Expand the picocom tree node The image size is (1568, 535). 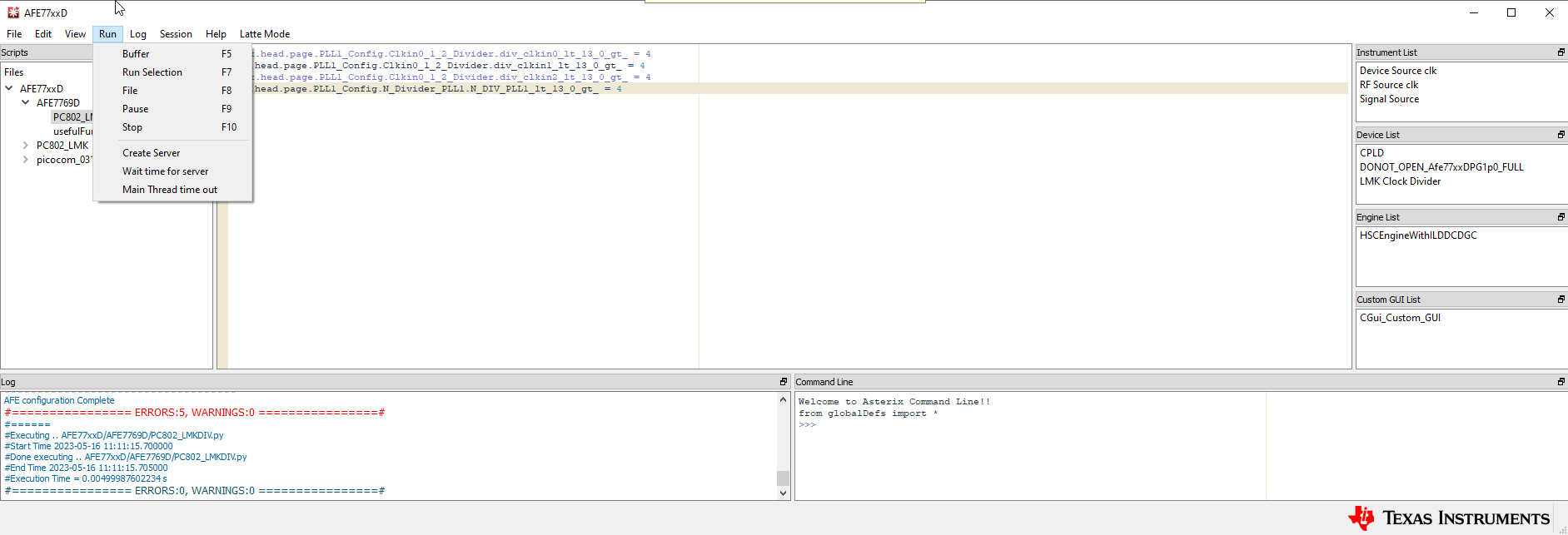[x=26, y=159]
